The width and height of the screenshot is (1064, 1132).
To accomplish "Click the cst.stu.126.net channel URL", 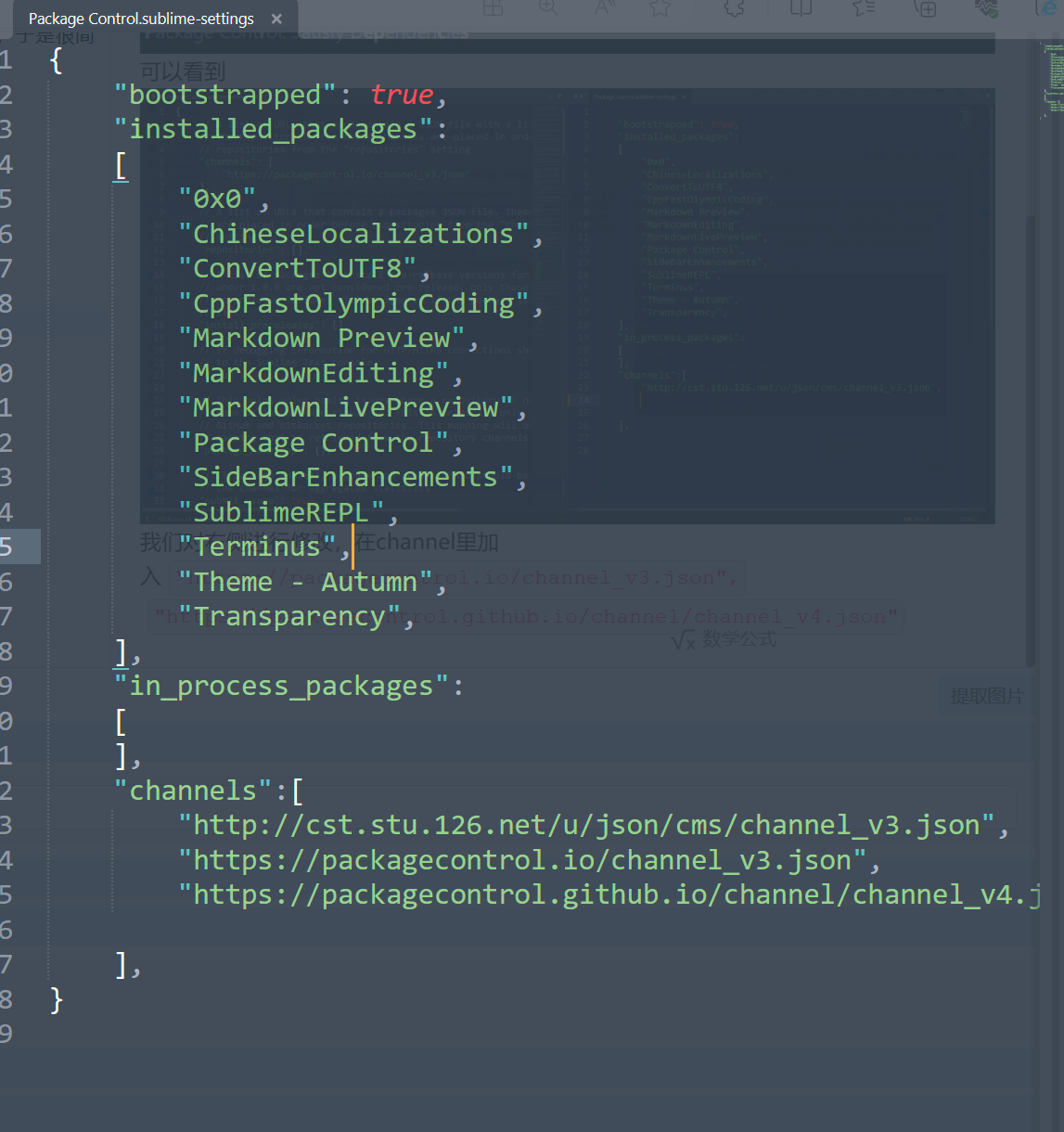I will coord(586,825).
